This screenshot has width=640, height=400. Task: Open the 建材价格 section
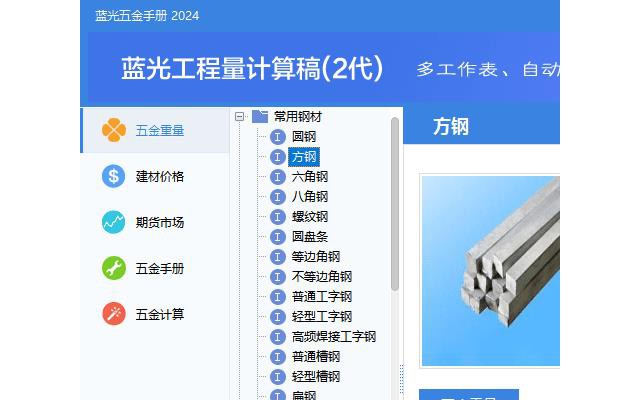pyautogui.click(x=155, y=176)
